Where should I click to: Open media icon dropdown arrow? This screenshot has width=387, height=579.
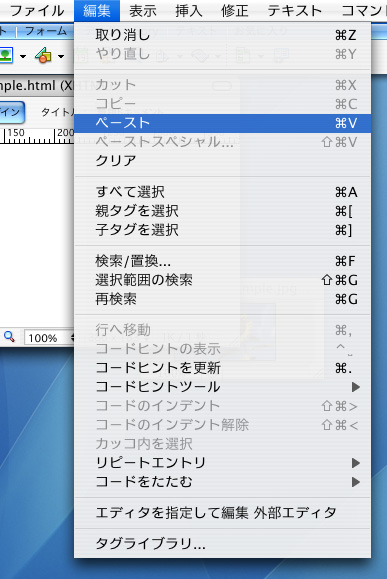coord(61,56)
